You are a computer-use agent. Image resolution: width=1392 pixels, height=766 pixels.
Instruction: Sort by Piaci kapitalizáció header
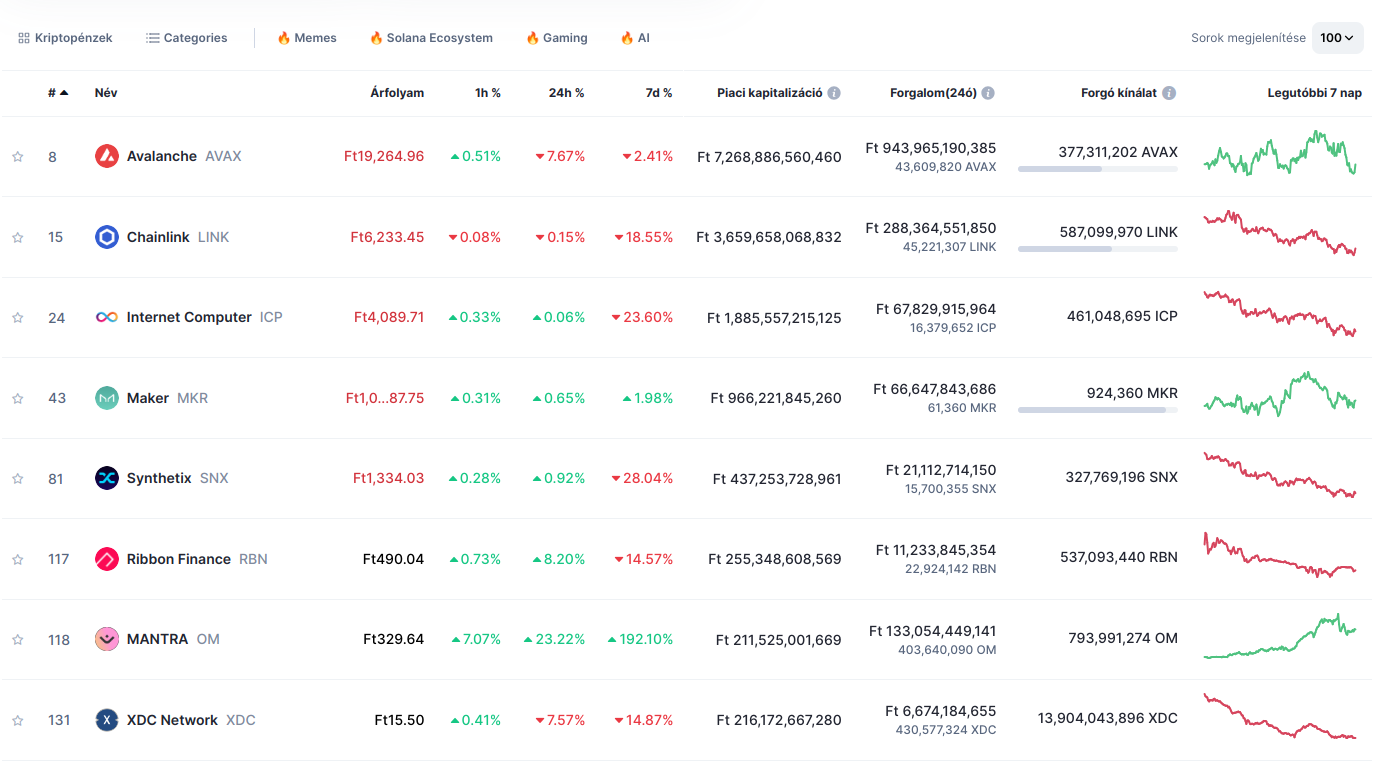point(769,93)
